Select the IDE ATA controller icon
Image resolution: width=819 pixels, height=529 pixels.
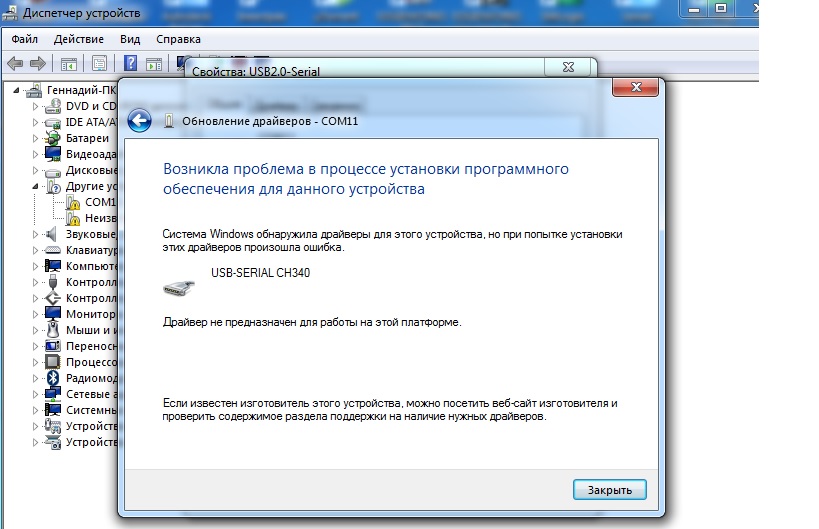tap(53, 122)
